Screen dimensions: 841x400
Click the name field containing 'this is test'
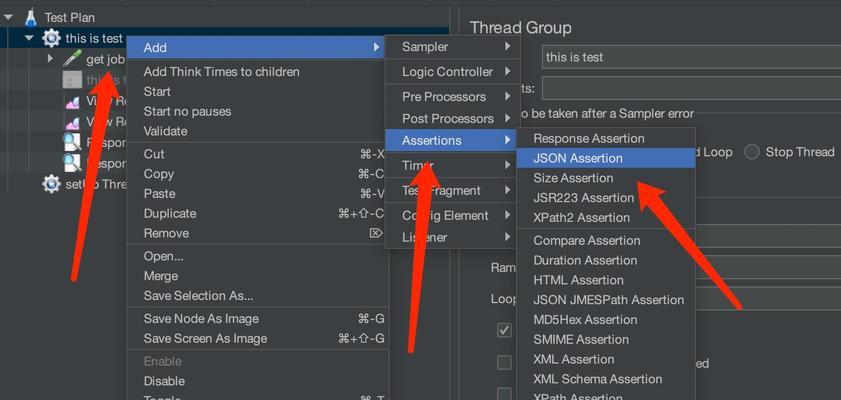click(691, 57)
